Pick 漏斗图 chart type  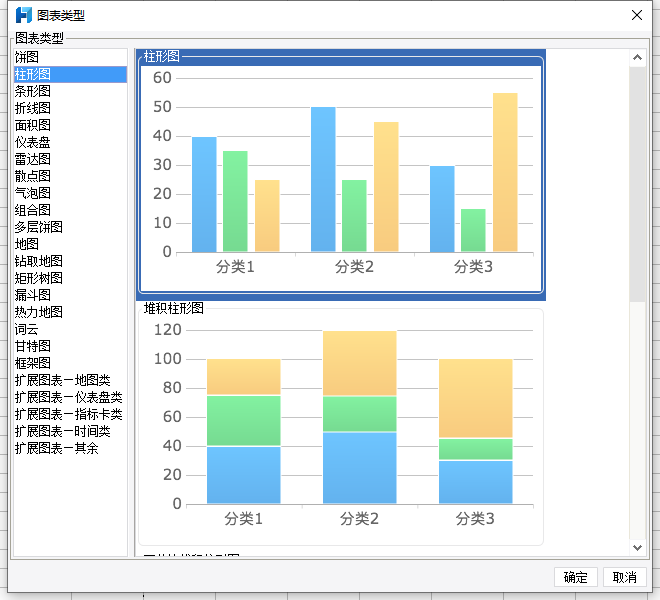(x=70, y=295)
